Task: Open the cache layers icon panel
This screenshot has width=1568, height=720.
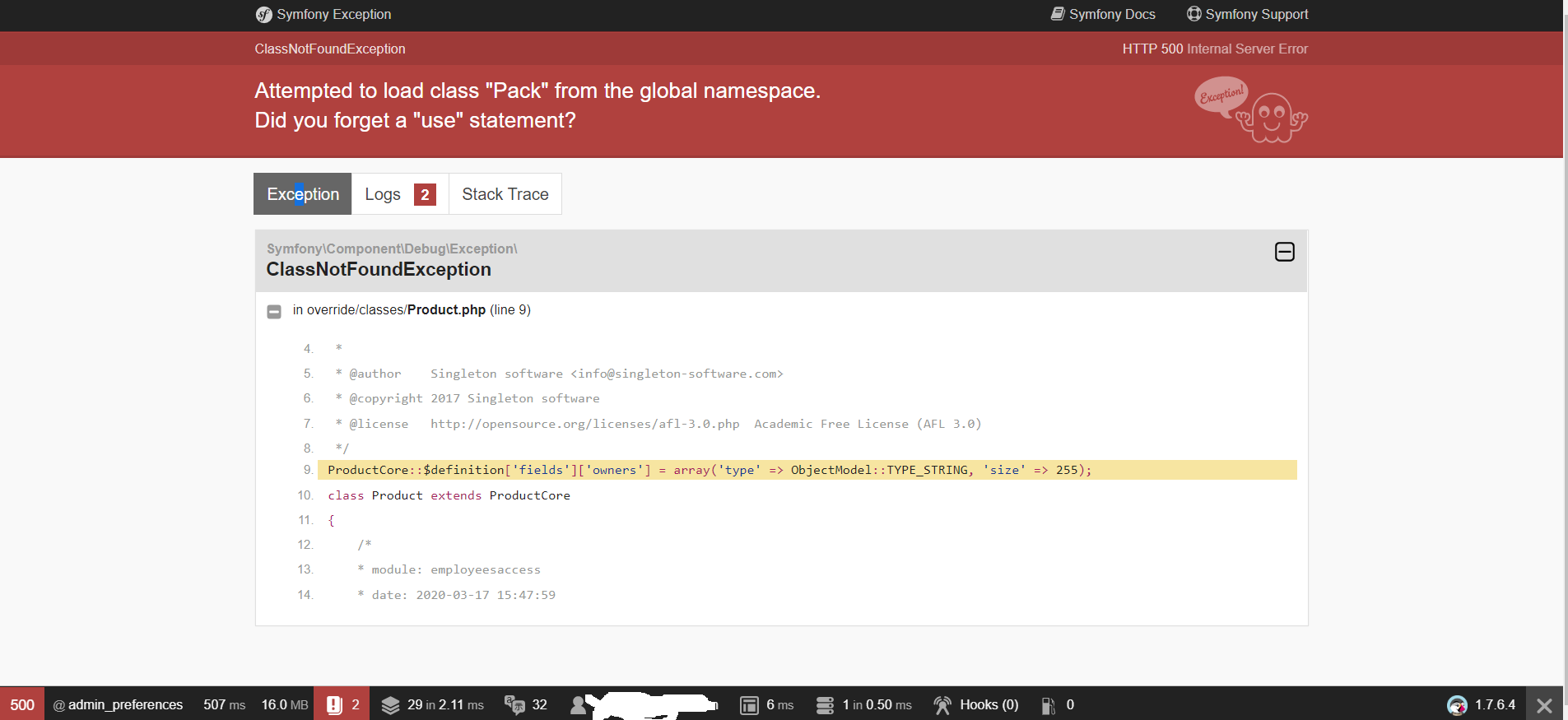Action: click(390, 705)
